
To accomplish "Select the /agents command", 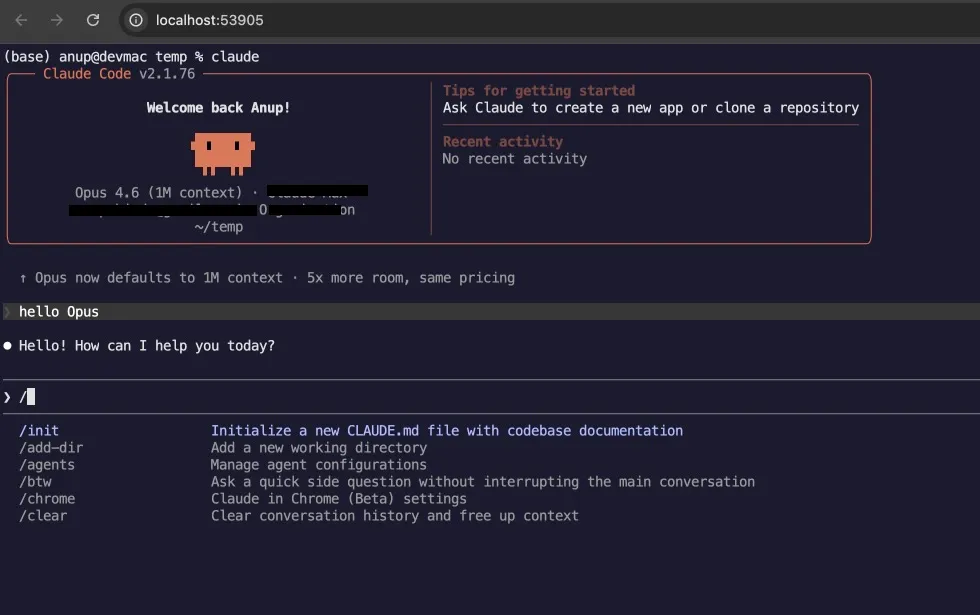I will pos(47,464).
